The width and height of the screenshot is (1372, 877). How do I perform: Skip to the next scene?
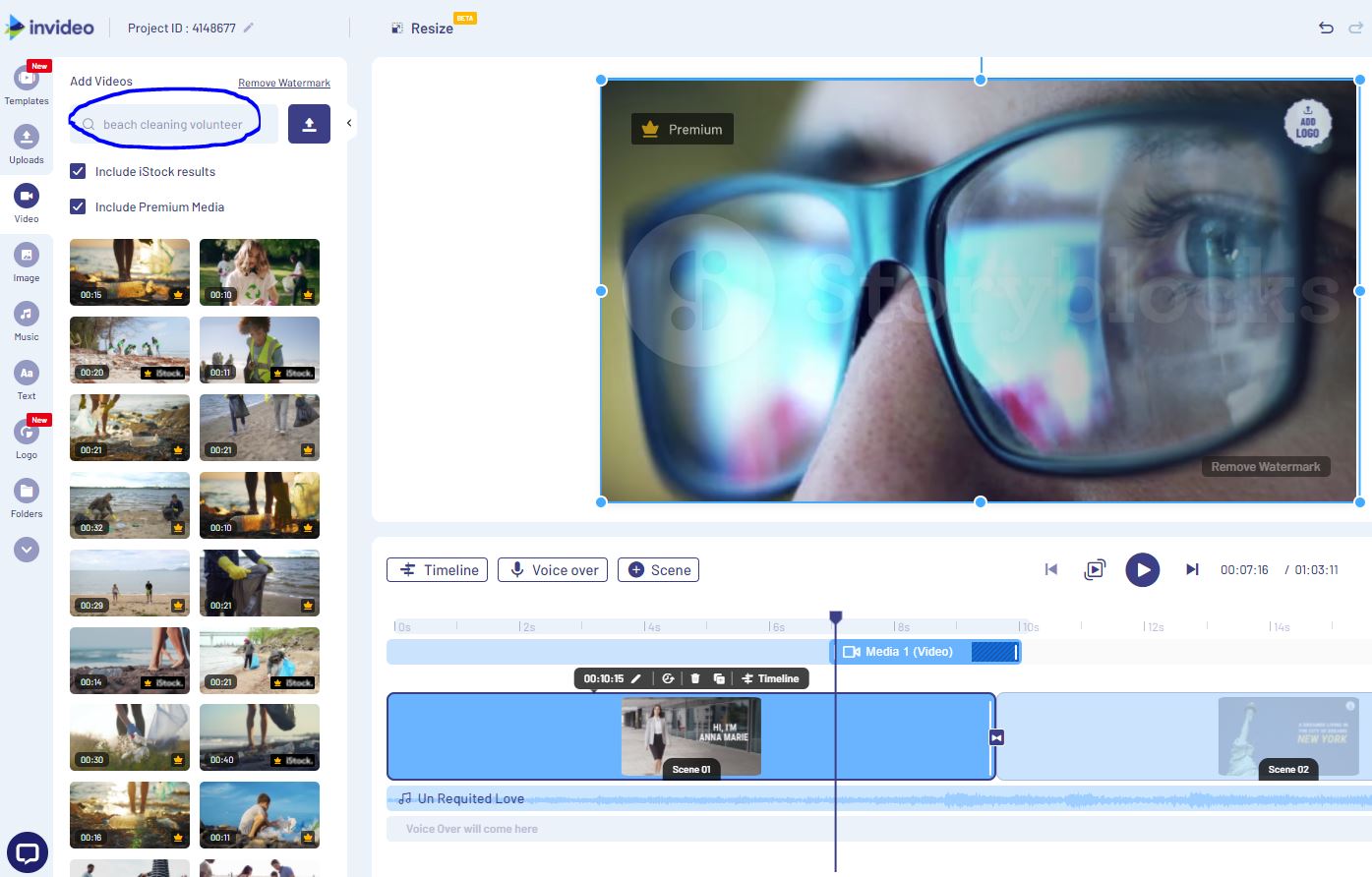click(1192, 569)
